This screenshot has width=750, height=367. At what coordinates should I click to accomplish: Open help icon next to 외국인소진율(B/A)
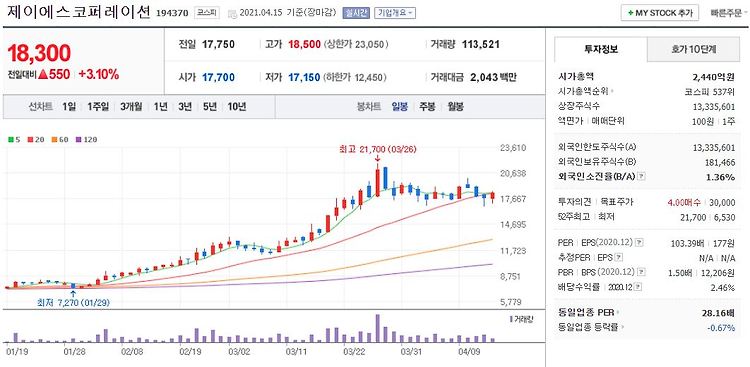(x=642, y=177)
